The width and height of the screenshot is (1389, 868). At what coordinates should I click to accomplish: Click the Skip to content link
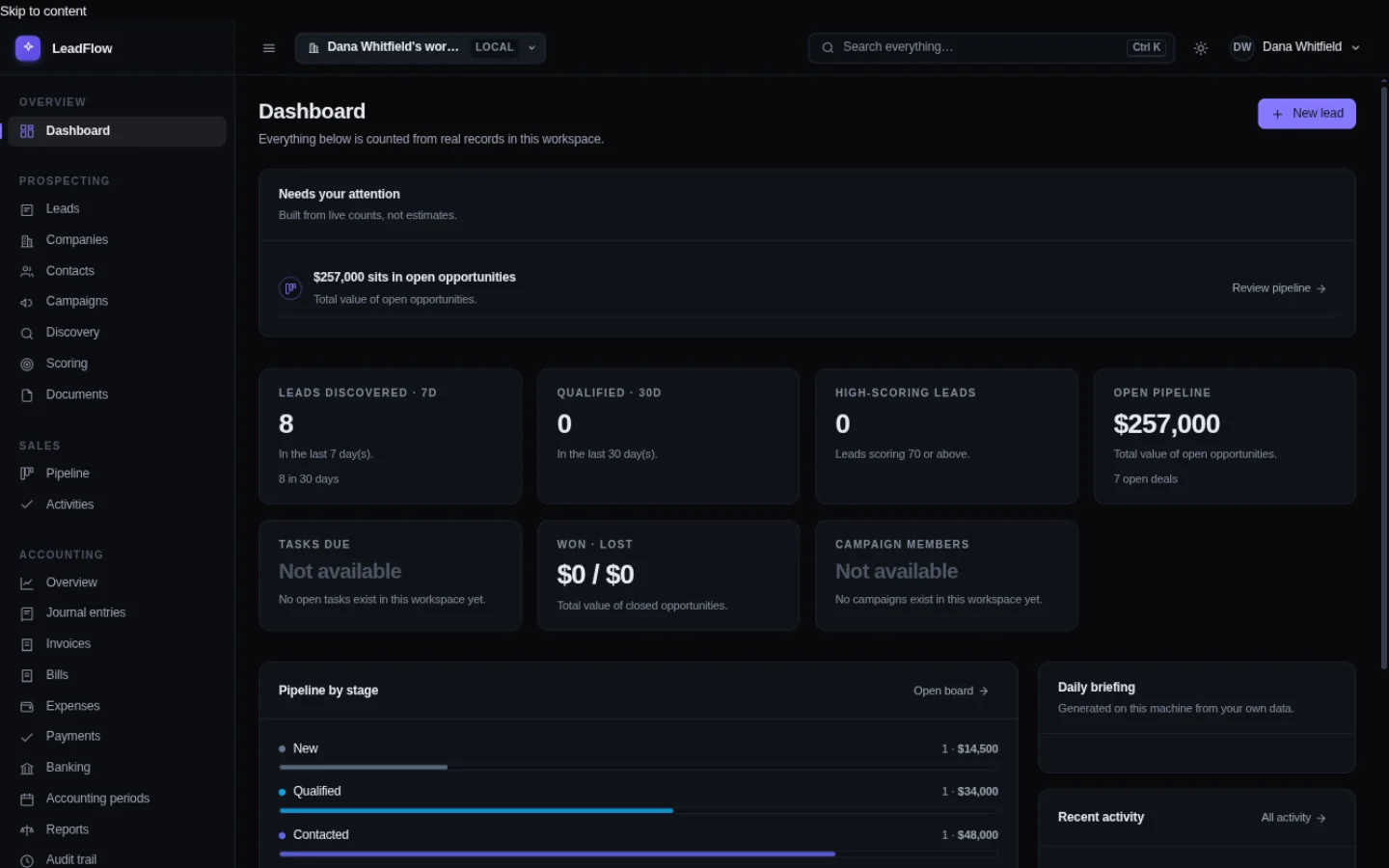pyautogui.click(x=43, y=11)
